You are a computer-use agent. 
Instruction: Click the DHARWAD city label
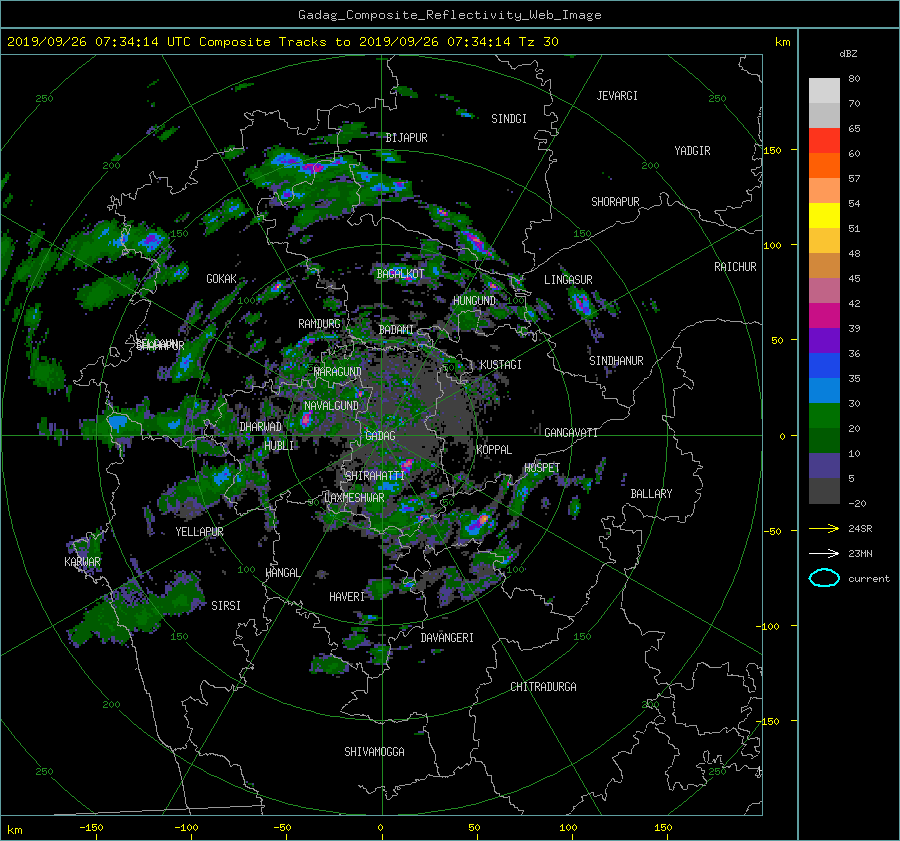[x=260, y=427]
